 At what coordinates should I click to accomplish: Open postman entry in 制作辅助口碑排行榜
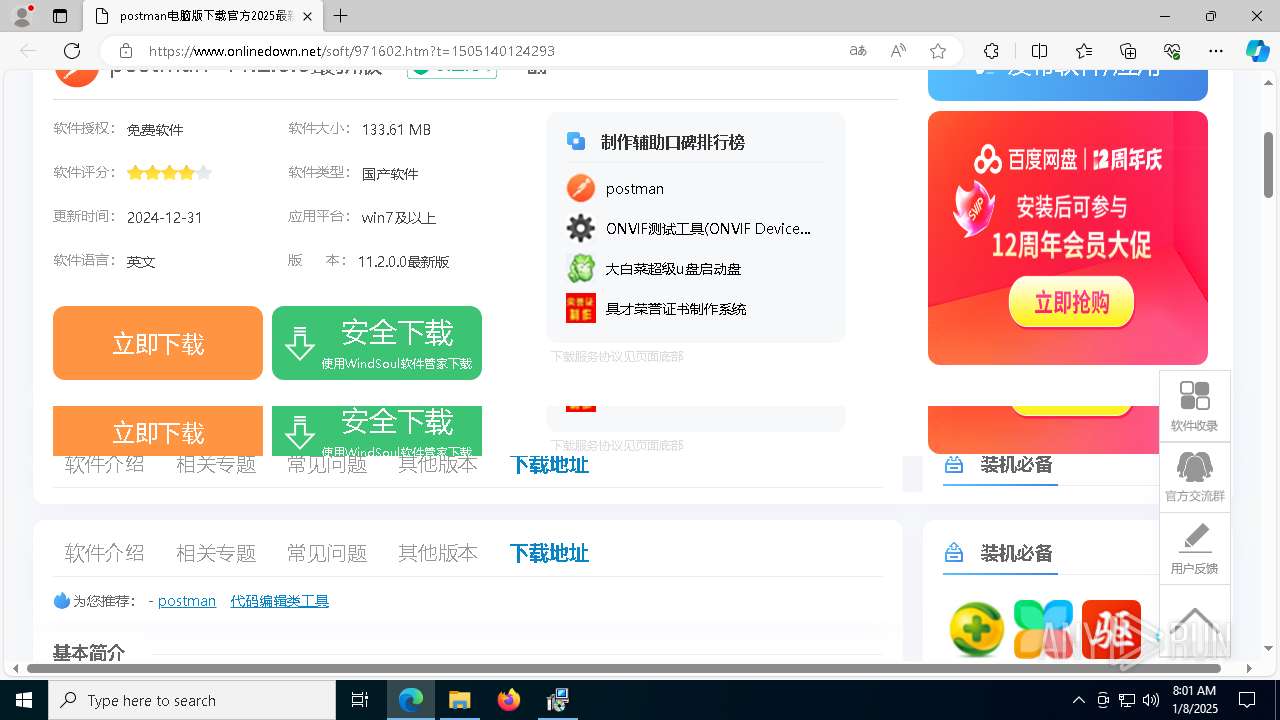click(x=635, y=188)
